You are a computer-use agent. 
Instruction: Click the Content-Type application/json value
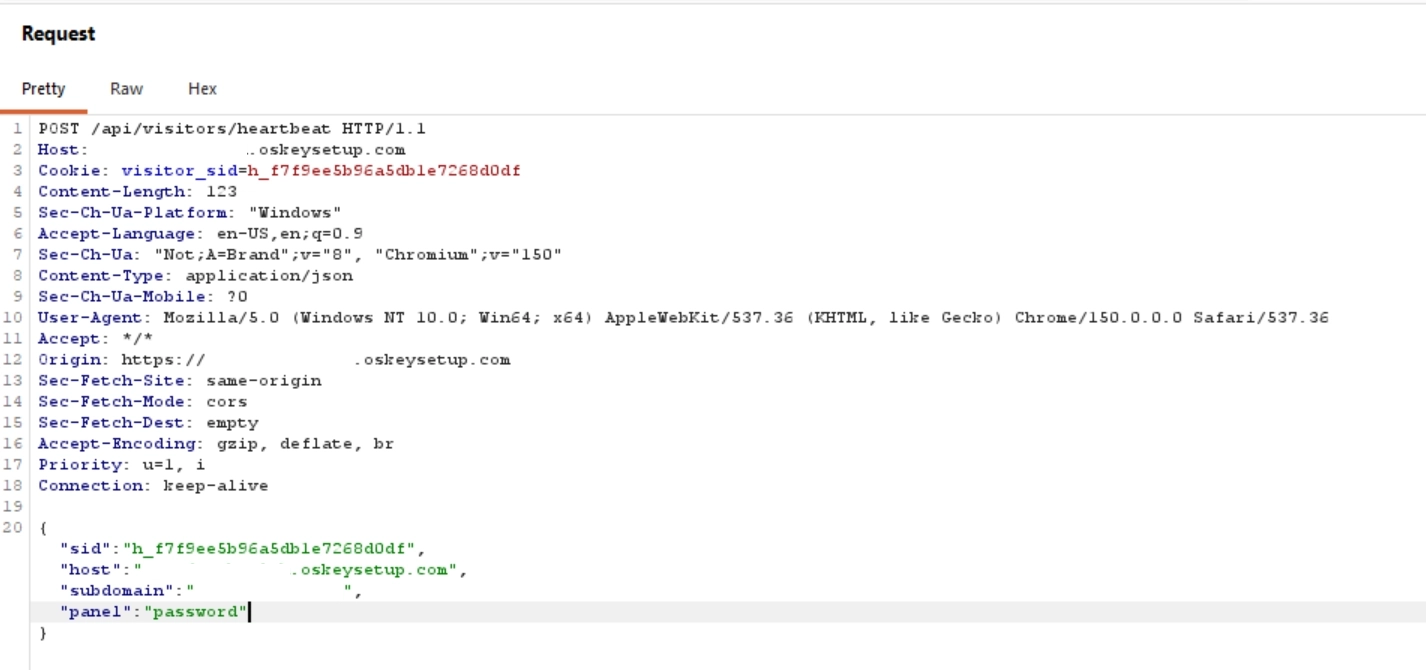[x=269, y=276]
